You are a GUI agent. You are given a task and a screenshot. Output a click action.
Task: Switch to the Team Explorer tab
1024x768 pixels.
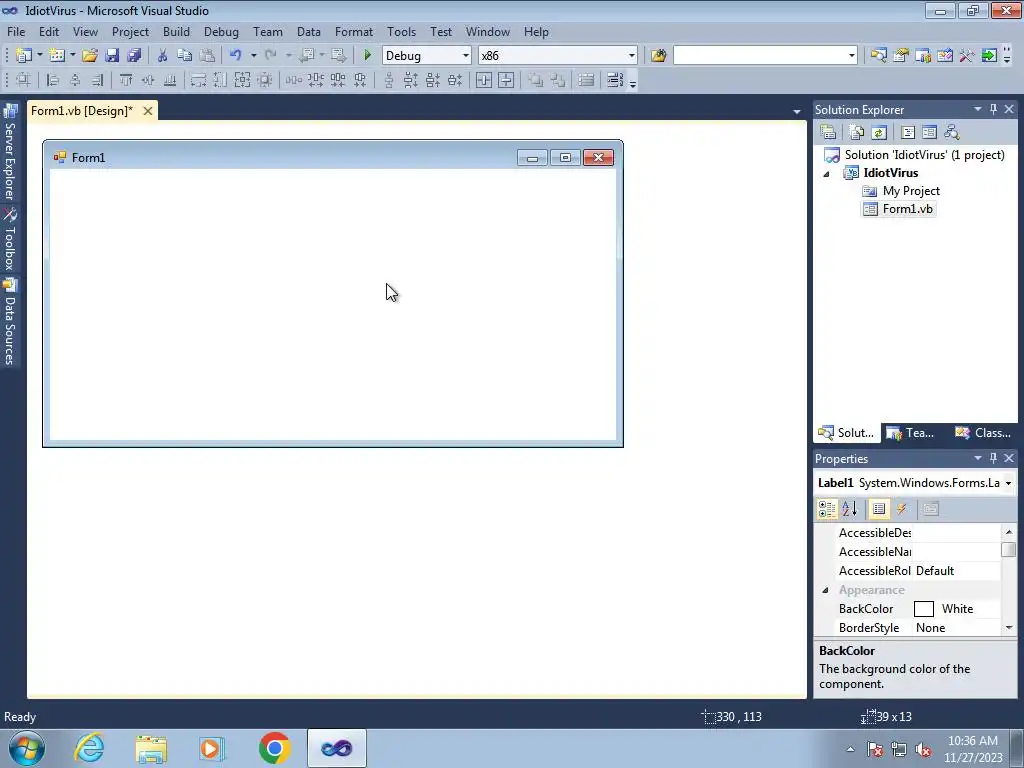[x=910, y=432]
